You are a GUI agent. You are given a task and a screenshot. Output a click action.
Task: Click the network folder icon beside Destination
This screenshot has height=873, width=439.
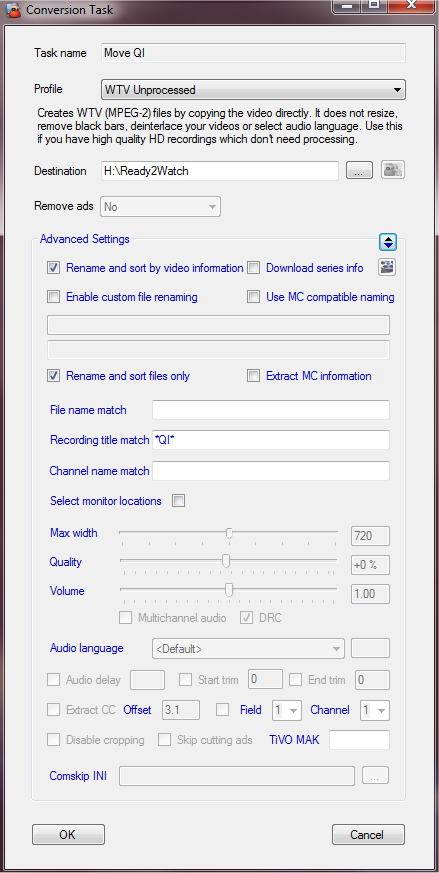coord(393,170)
